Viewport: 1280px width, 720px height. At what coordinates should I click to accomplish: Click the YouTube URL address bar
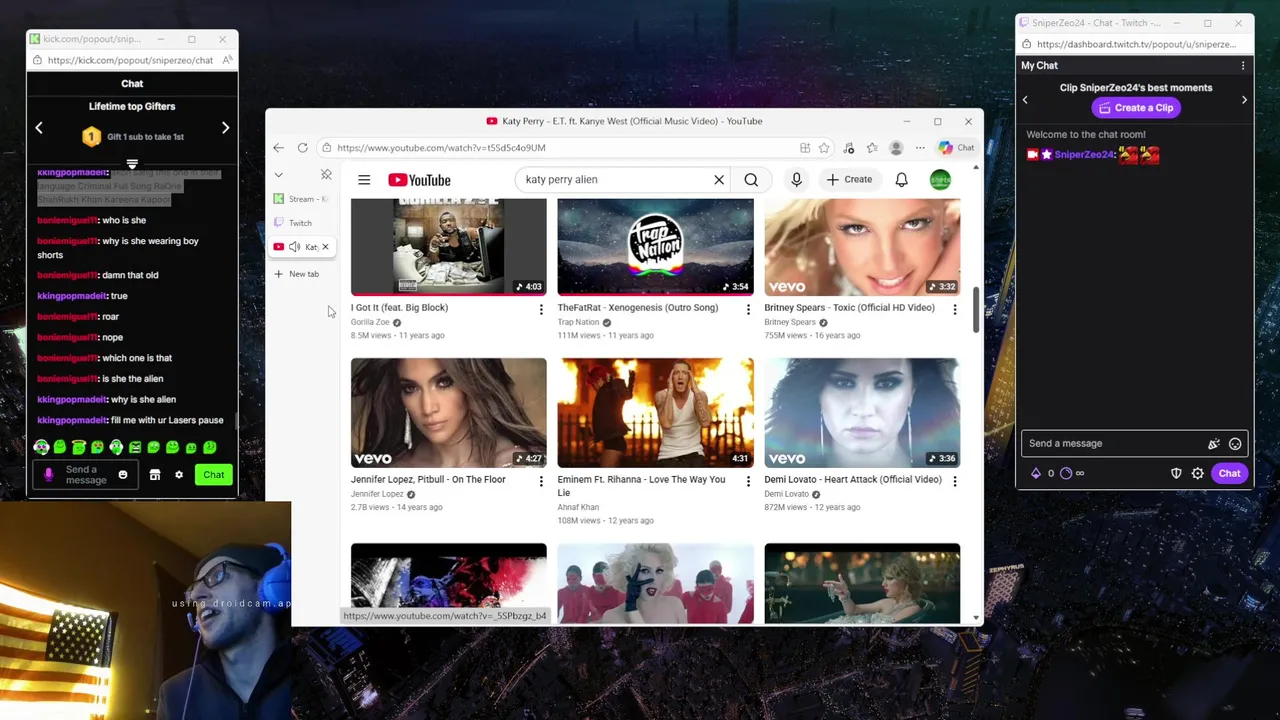point(560,148)
